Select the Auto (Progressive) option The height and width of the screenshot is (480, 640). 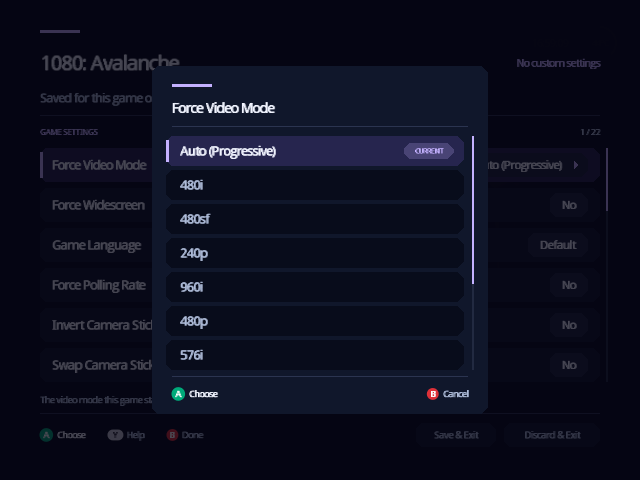click(x=315, y=151)
